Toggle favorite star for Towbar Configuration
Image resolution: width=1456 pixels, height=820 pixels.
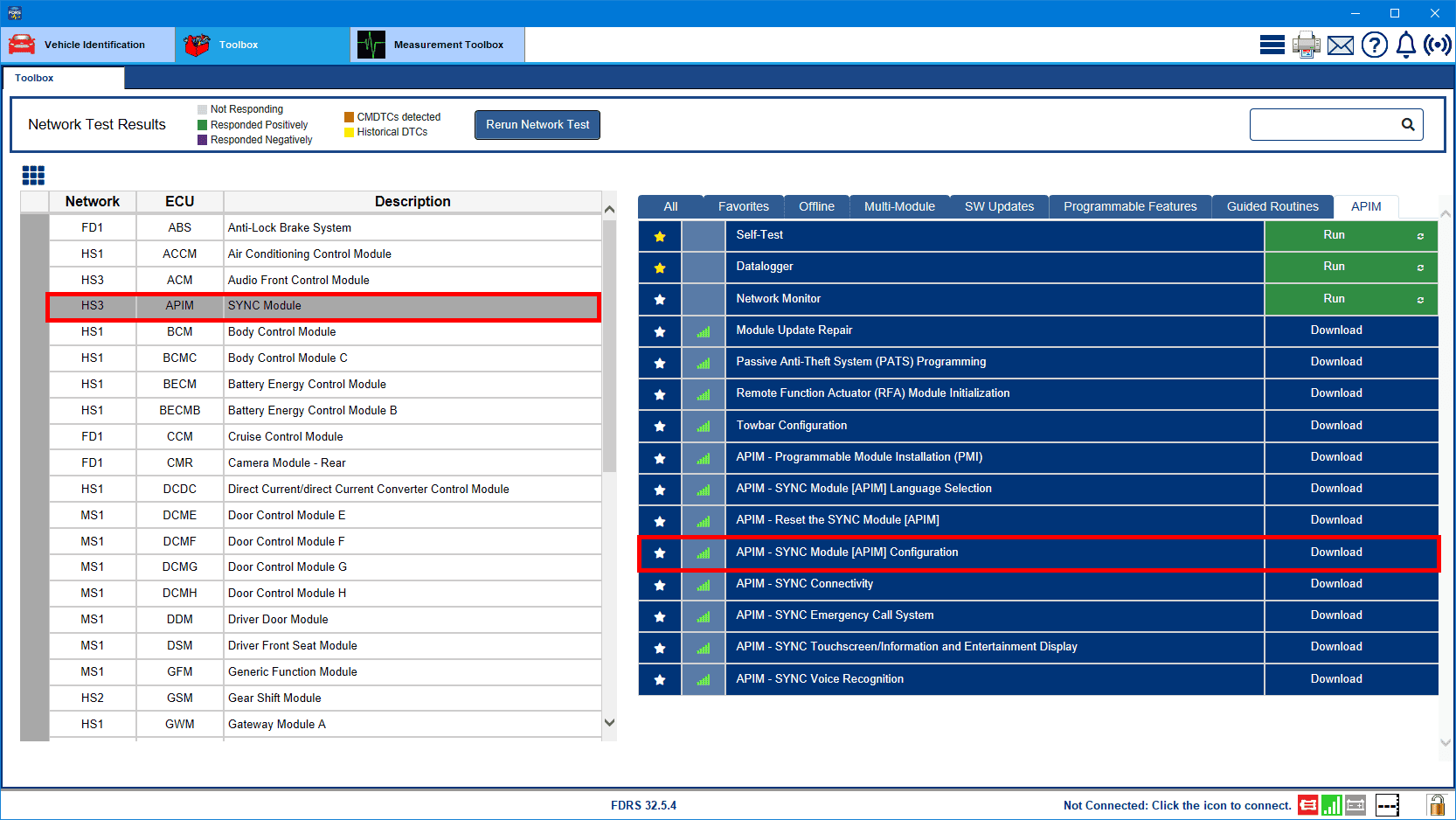tap(660, 427)
